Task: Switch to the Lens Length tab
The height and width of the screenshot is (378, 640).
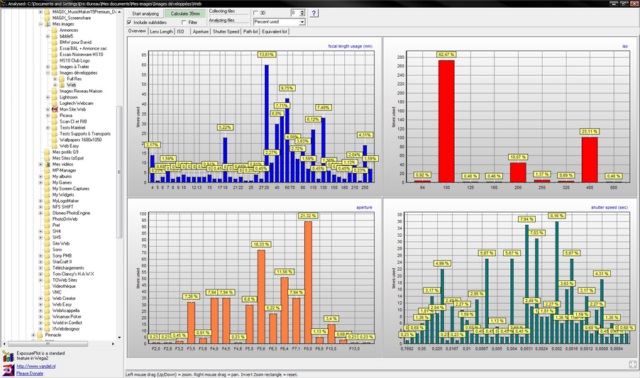Action: (161, 31)
